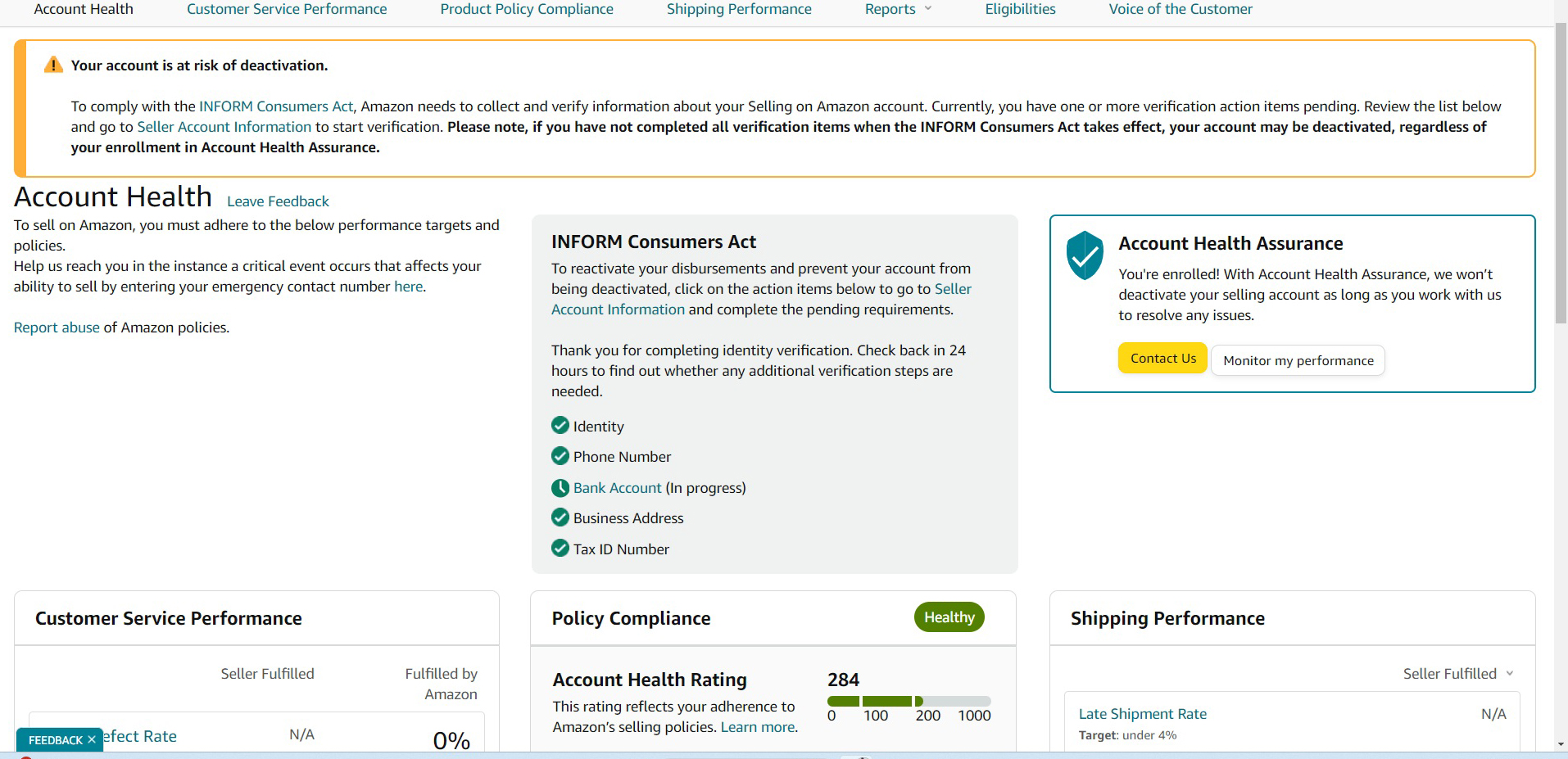Screen dimensions: 1568x759
Task: Open Seller Account Information link in warning banner
Action: [x=224, y=127]
